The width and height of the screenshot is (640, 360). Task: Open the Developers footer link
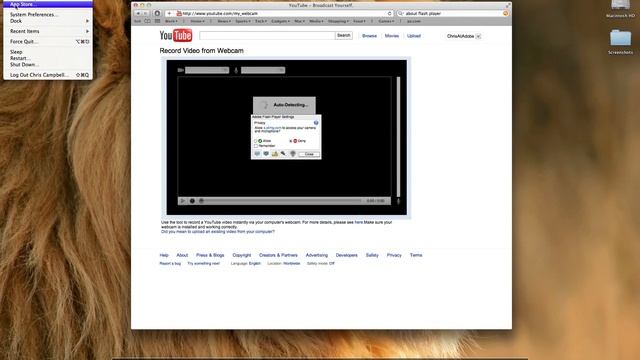coord(347,255)
